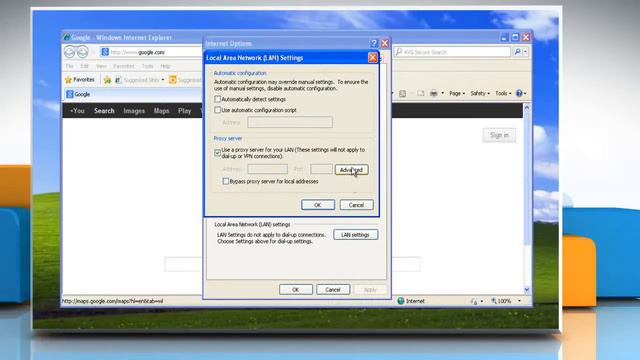The height and width of the screenshot is (360, 640).
Task: Open the +You link on Google bar
Action: click(77, 111)
